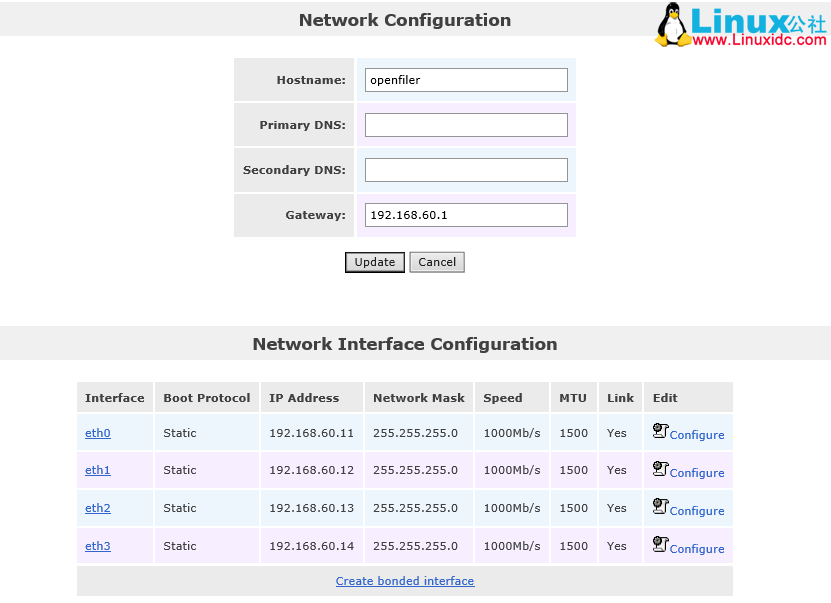The width and height of the screenshot is (831, 603).
Task: Click the Configure icon for eth3
Action: click(660, 543)
